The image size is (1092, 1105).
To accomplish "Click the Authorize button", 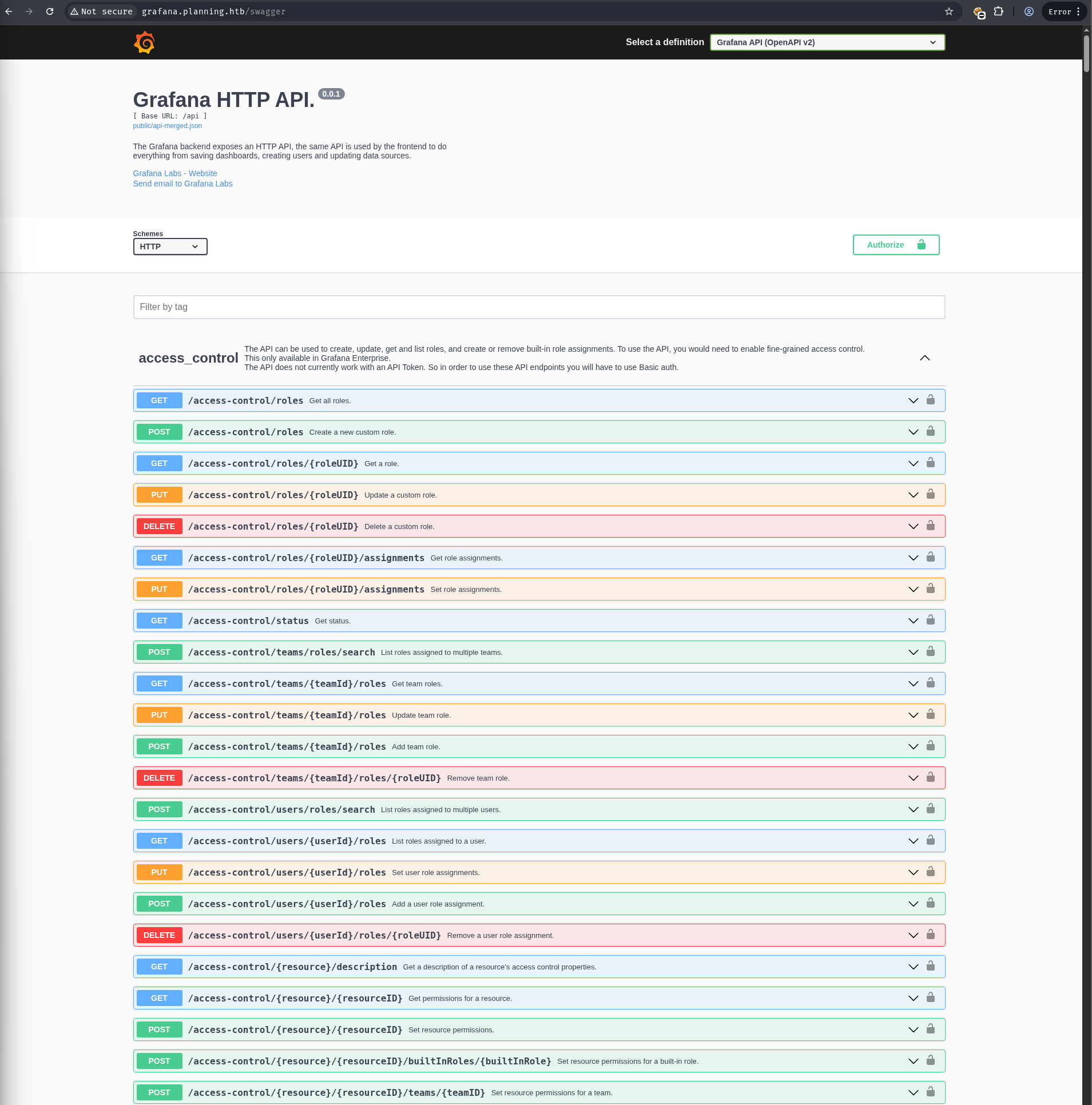I will 895,245.
